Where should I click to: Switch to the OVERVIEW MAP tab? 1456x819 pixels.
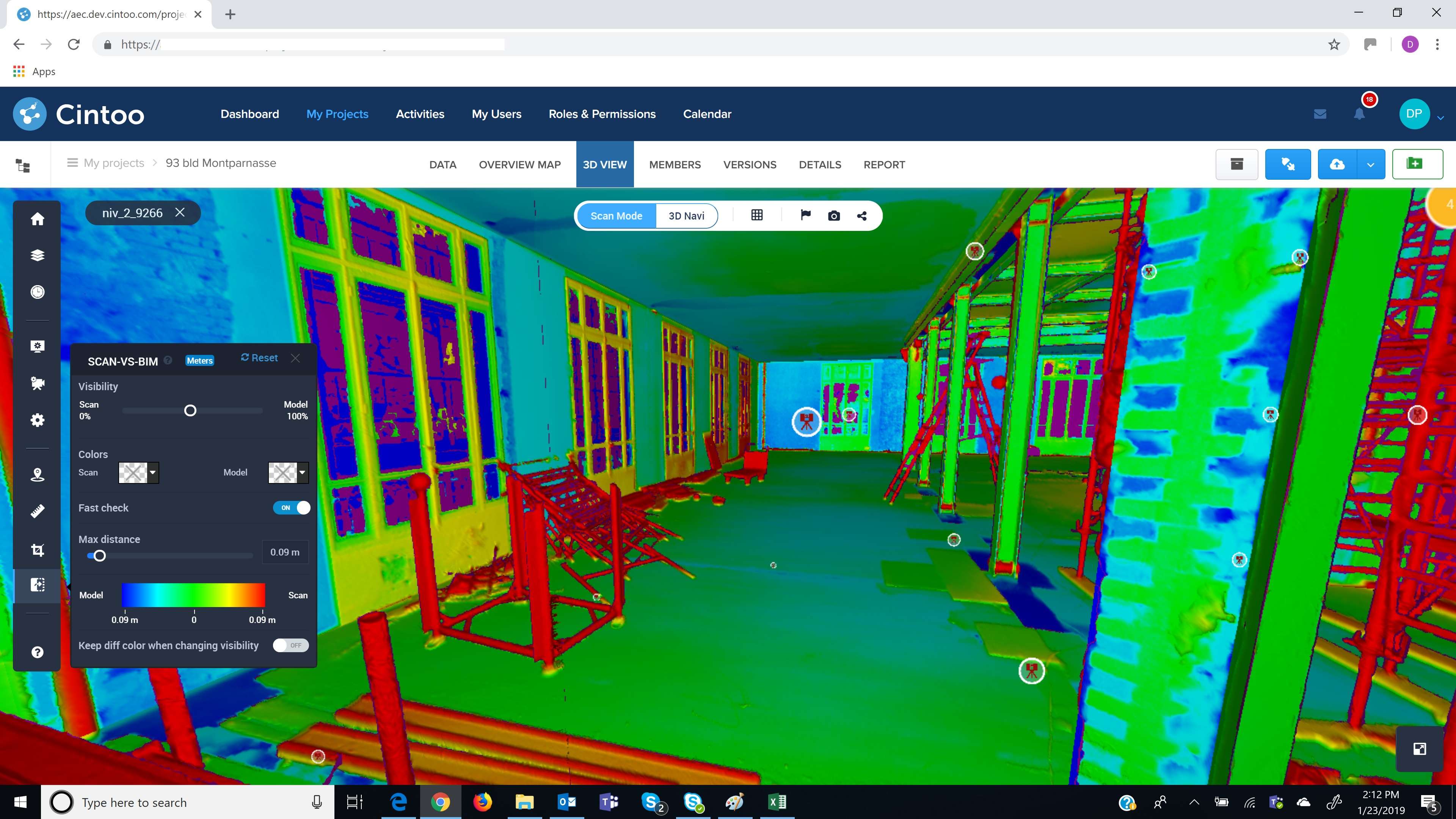(x=519, y=165)
